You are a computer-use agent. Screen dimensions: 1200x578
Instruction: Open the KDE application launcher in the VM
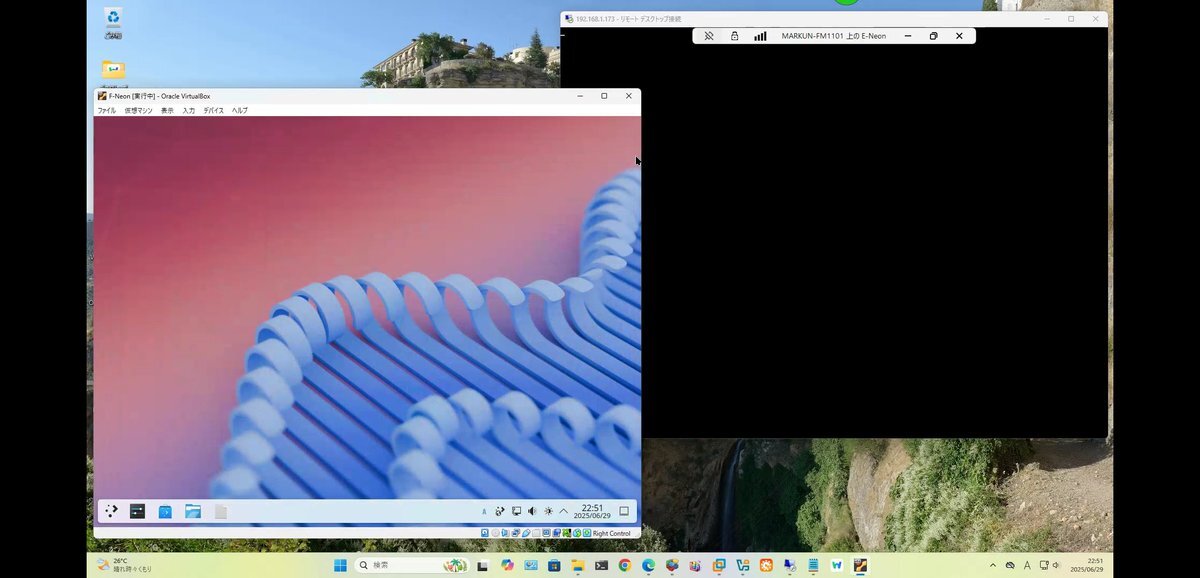coord(111,511)
